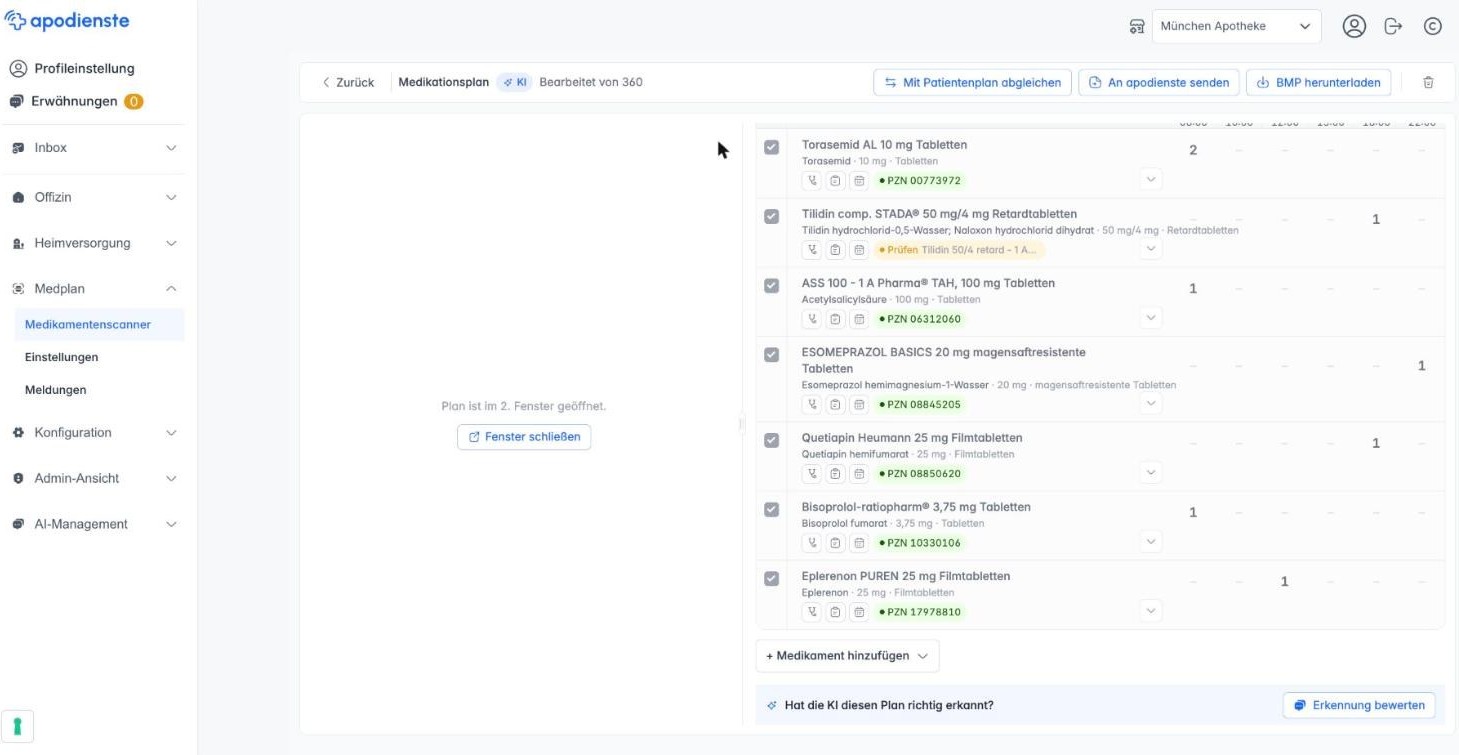Open the clipboard icon for Esomeprazol Basics
1459x755 pixels.
[835, 405]
